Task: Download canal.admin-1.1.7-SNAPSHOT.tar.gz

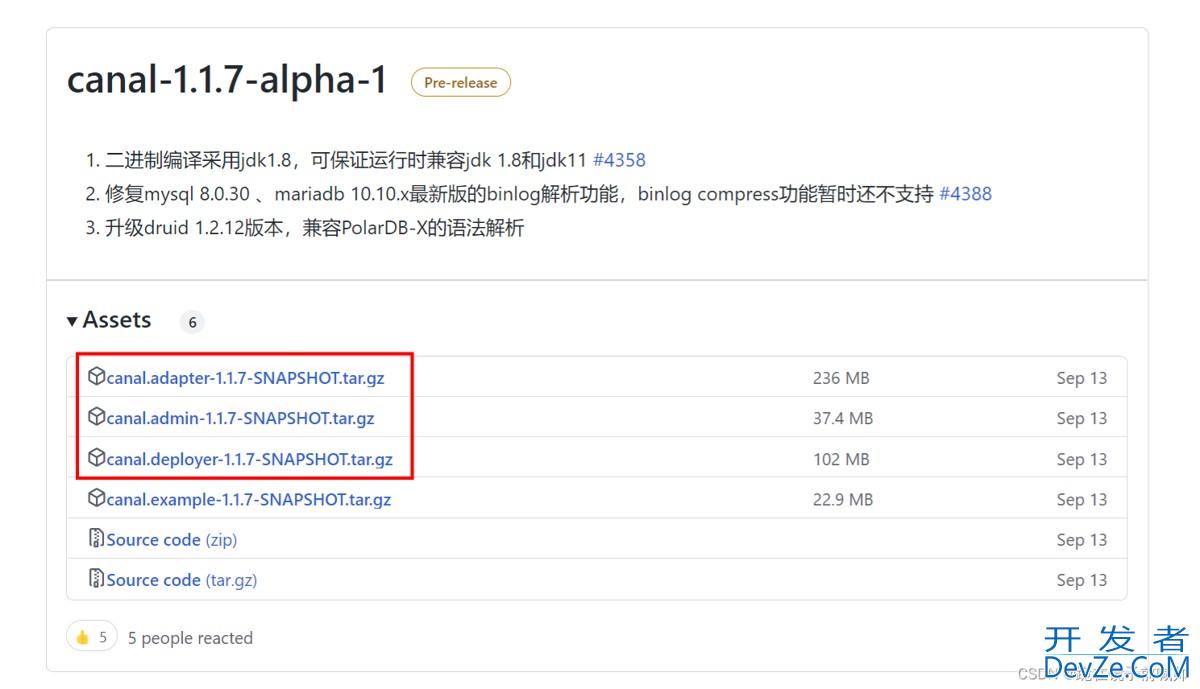Action: click(x=240, y=418)
